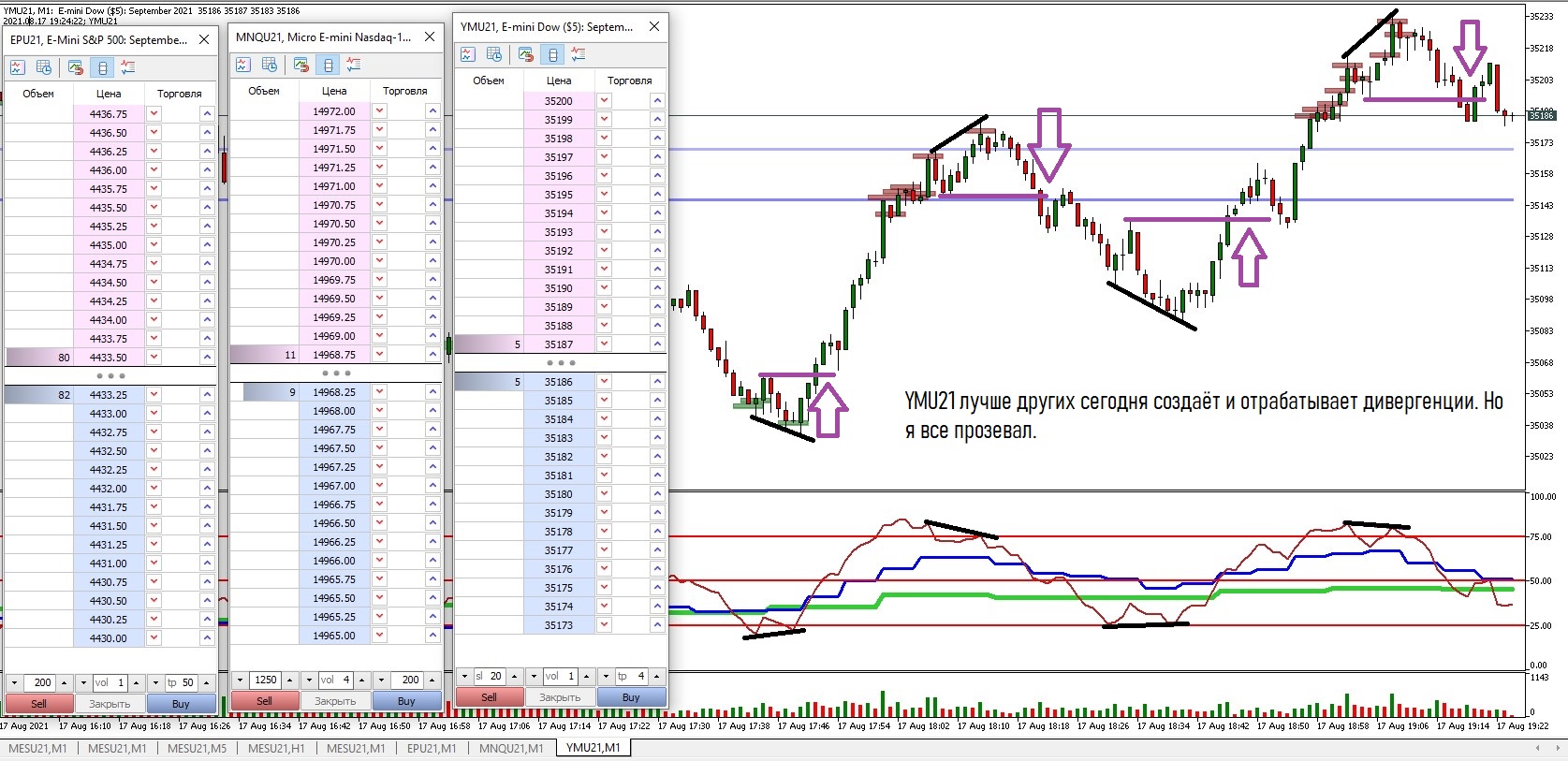Select the 4435.00 price cell

pyautogui.click(x=109, y=244)
